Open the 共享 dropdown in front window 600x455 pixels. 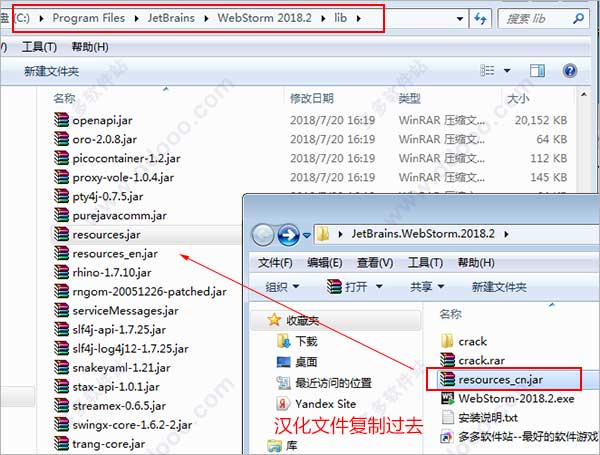tap(427, 286)
